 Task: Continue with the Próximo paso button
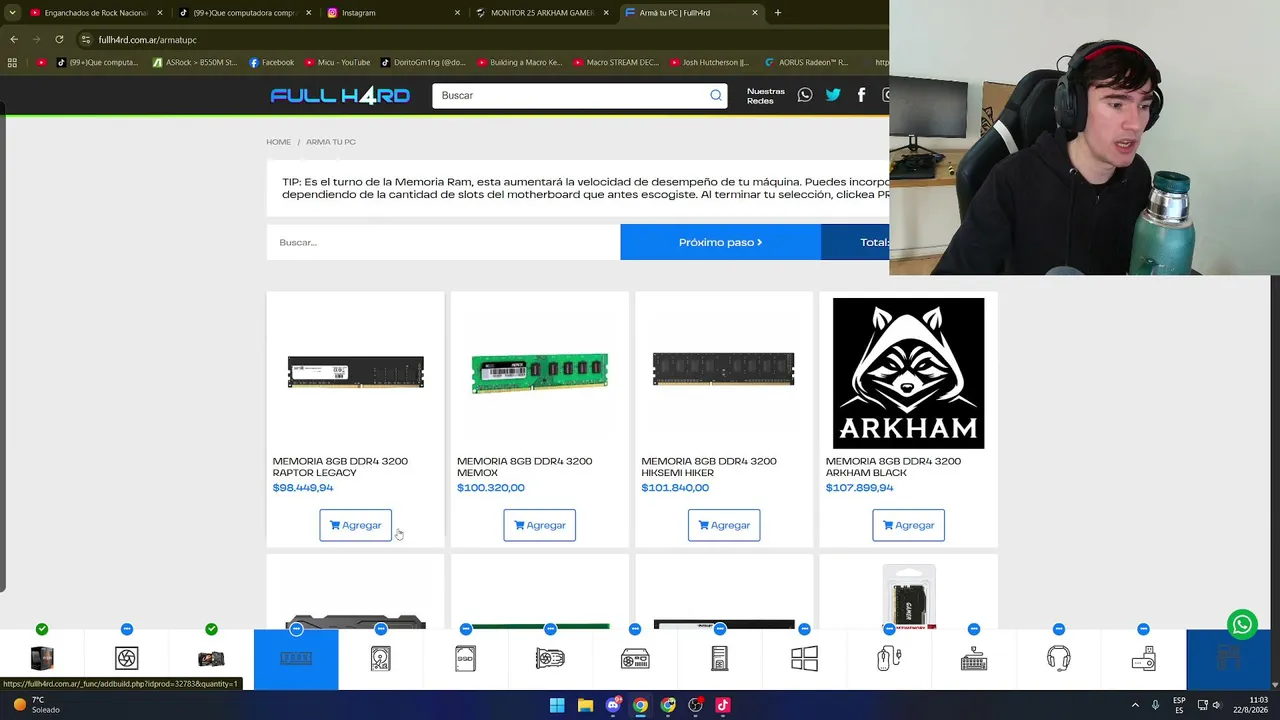pyautogui.click(x=720, y=242)
